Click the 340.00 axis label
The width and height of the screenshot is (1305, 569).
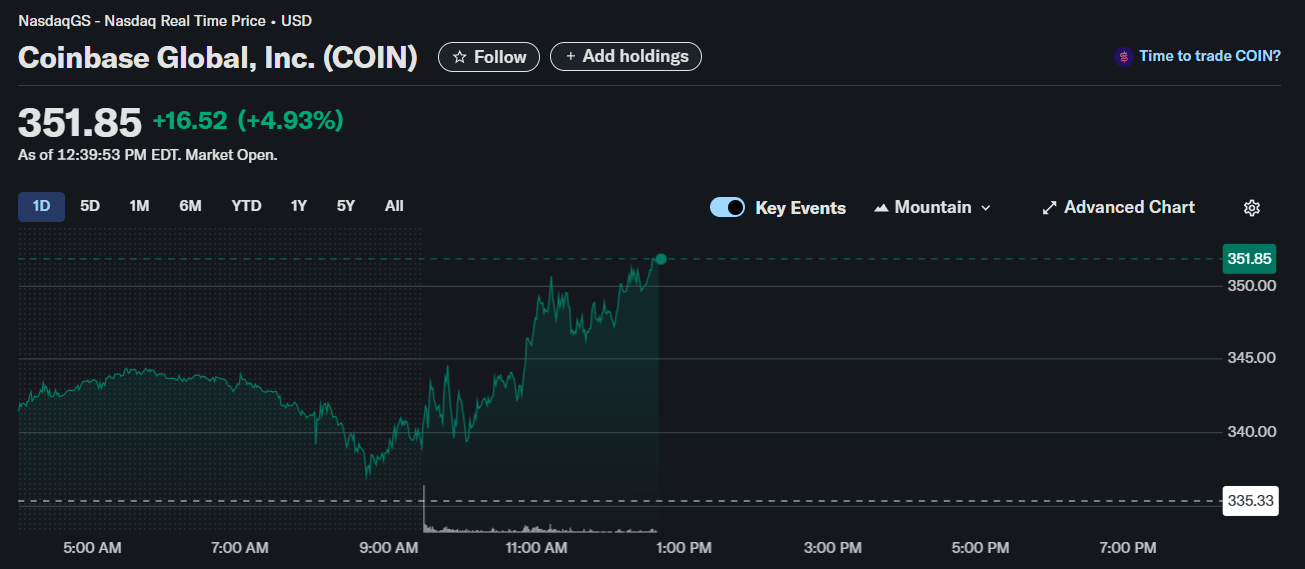point(1252,432)
